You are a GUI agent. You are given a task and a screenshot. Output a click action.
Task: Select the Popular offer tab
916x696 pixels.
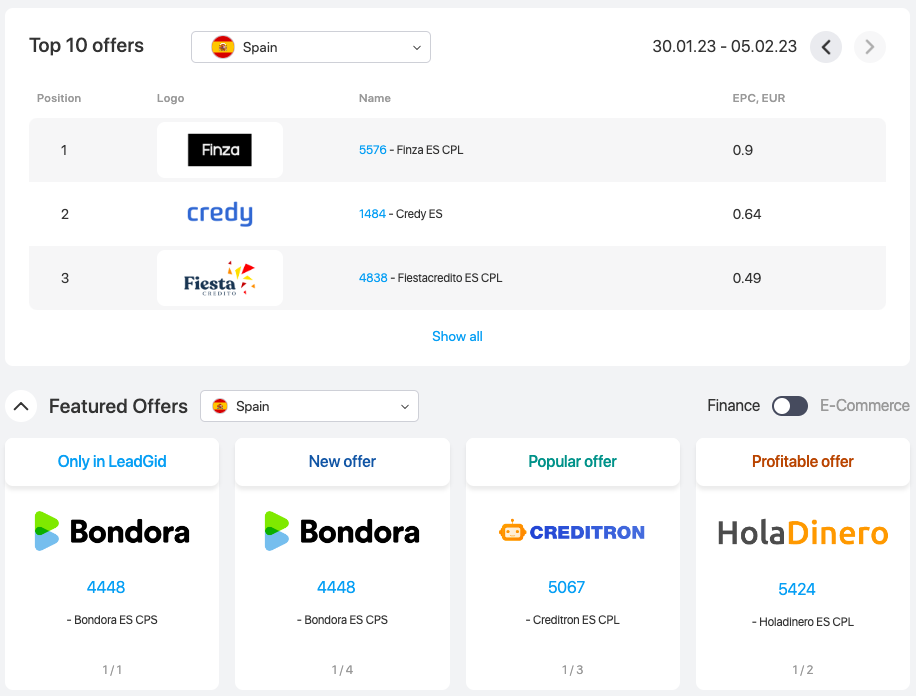[x=572, y=462]
